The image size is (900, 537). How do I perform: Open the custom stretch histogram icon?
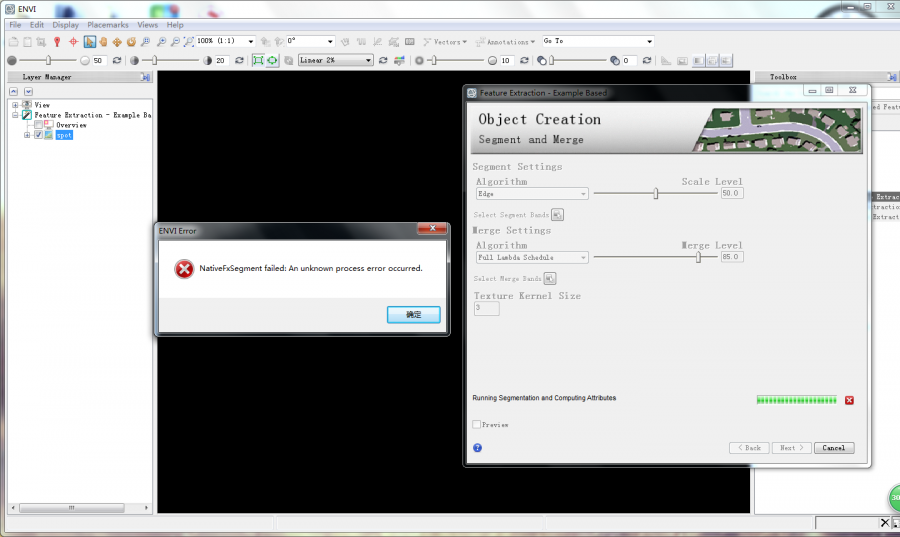[399, 60]
